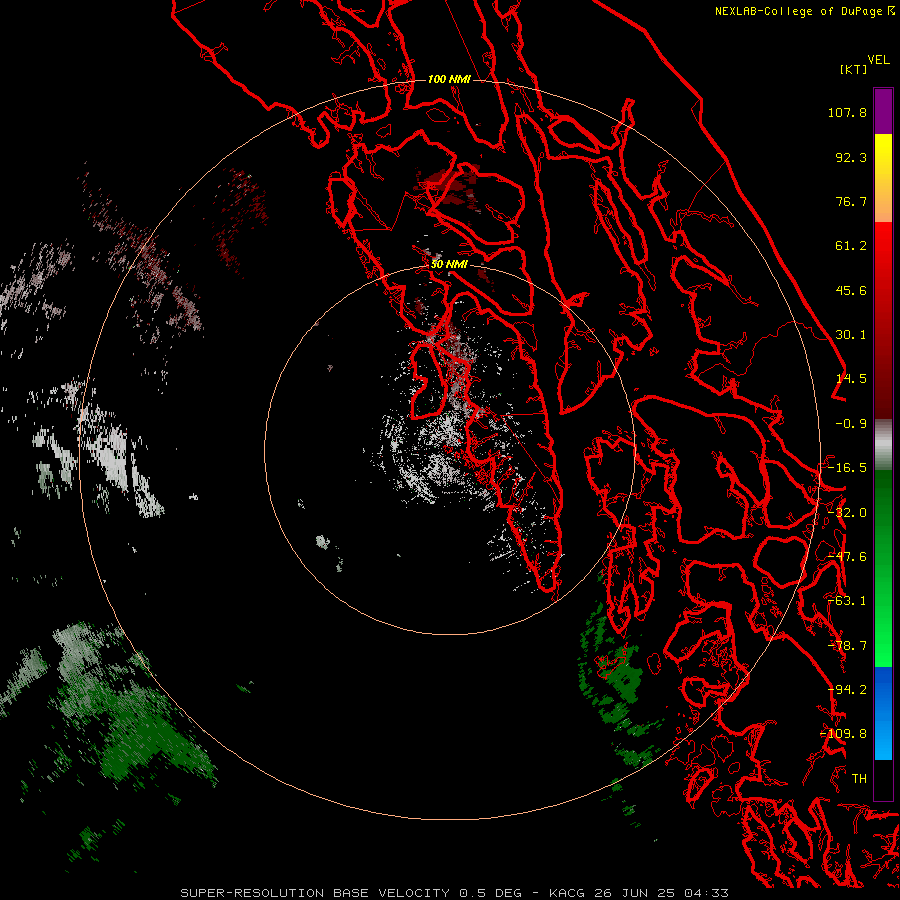The width and height of the screenshot is (900, 900).
Task: Click the -63.1 velocity scale value
Action: pos(847,601)
